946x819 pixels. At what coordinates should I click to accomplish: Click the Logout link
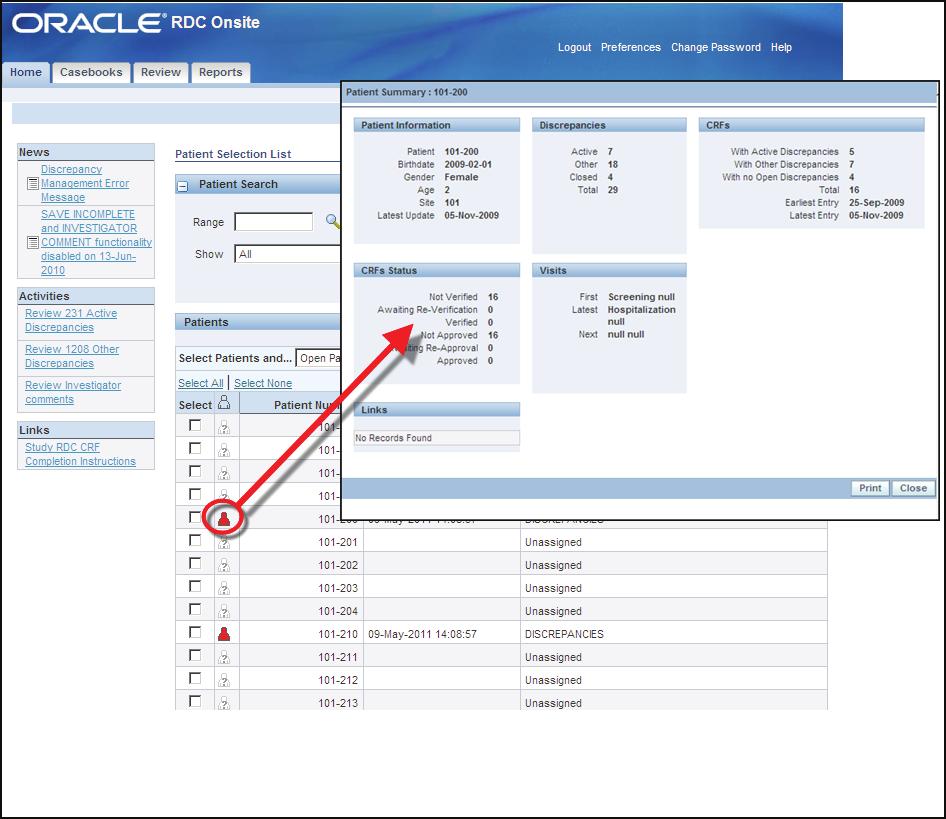(574, 47)
